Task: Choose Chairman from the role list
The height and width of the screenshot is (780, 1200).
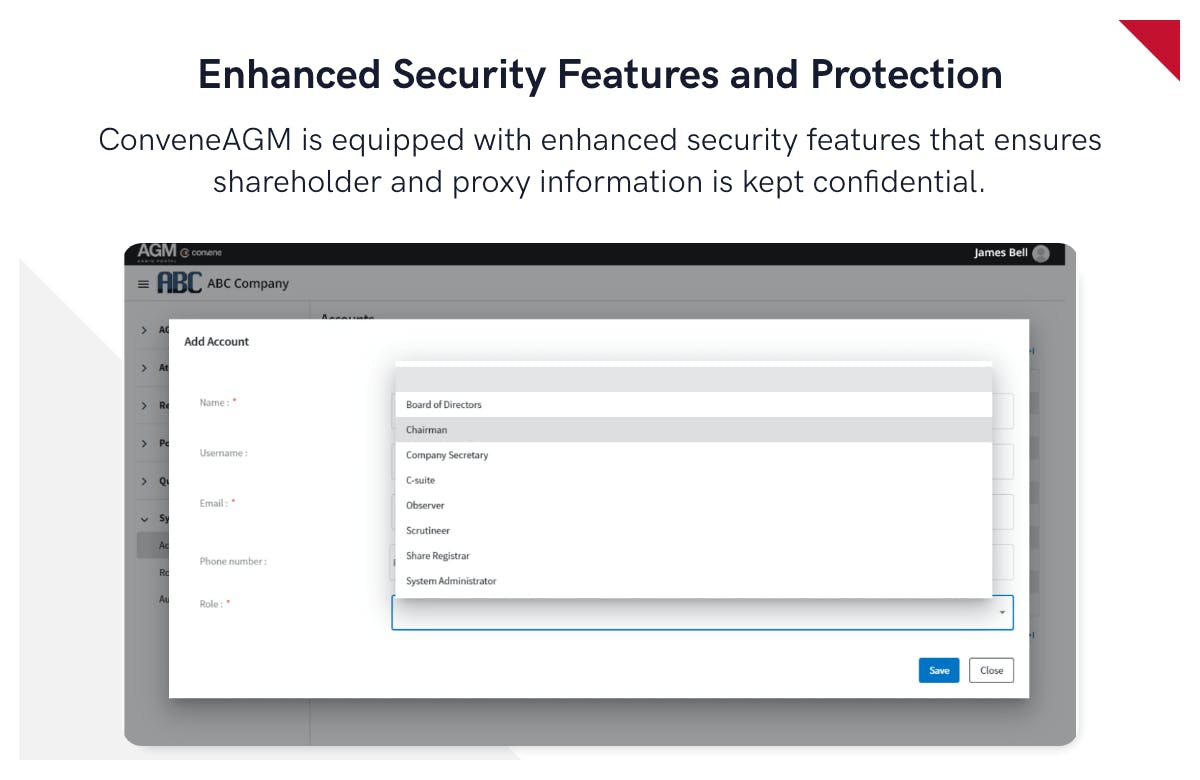Action: click(x=427, y=430)
